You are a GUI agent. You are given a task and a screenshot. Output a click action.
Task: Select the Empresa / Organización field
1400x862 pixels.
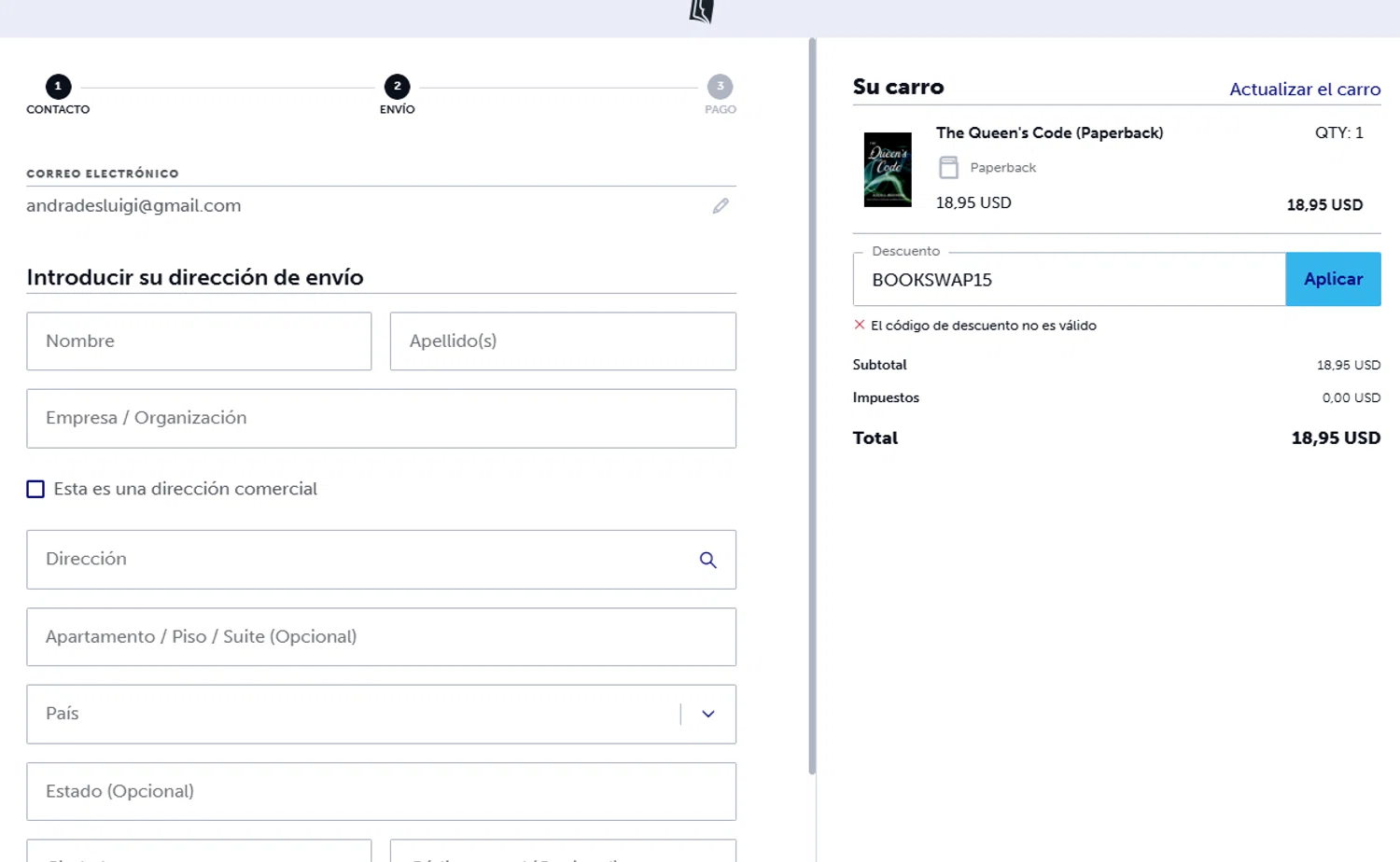[381, 419]
